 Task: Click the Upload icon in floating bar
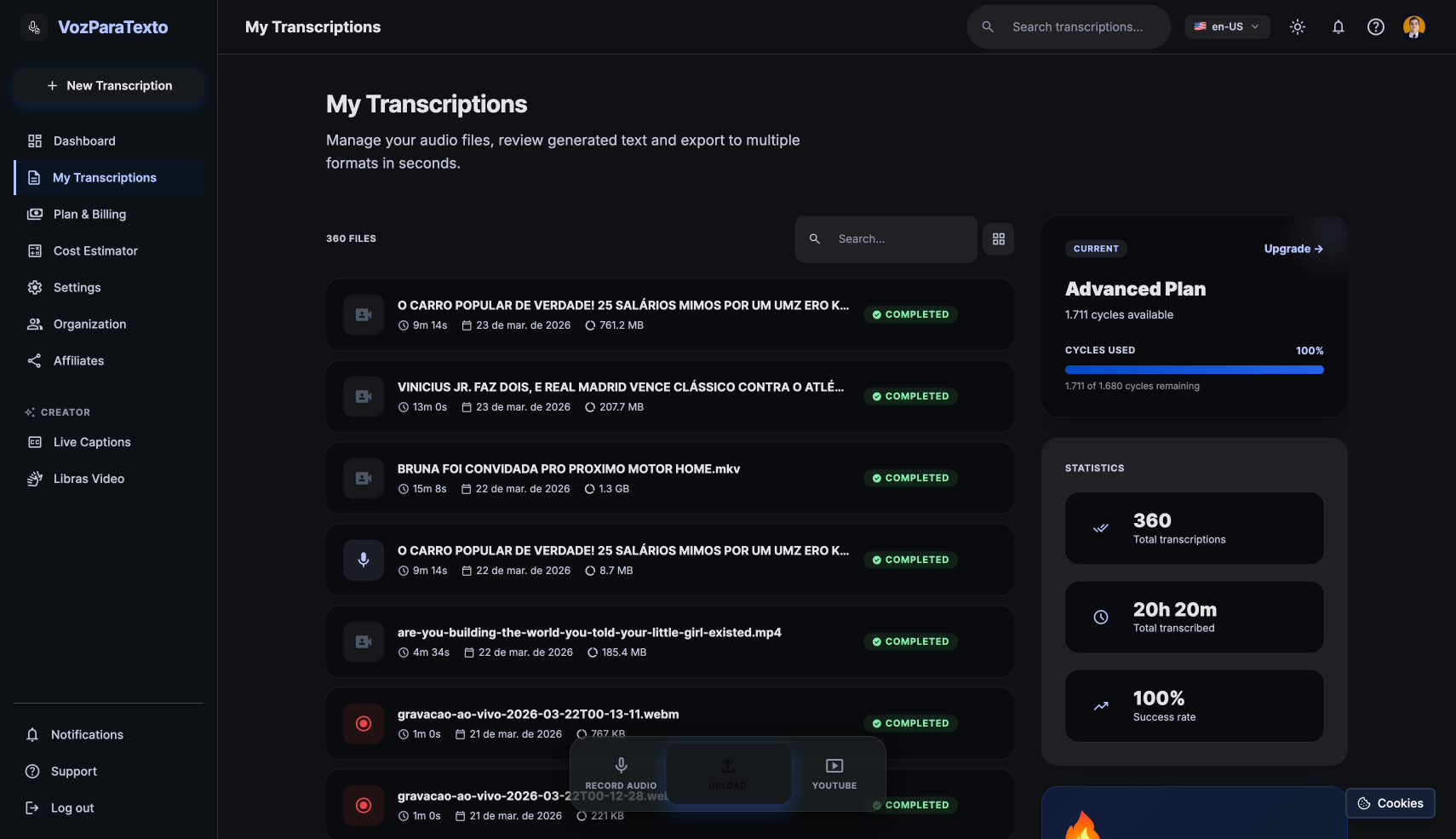click(x=728, y=766)
